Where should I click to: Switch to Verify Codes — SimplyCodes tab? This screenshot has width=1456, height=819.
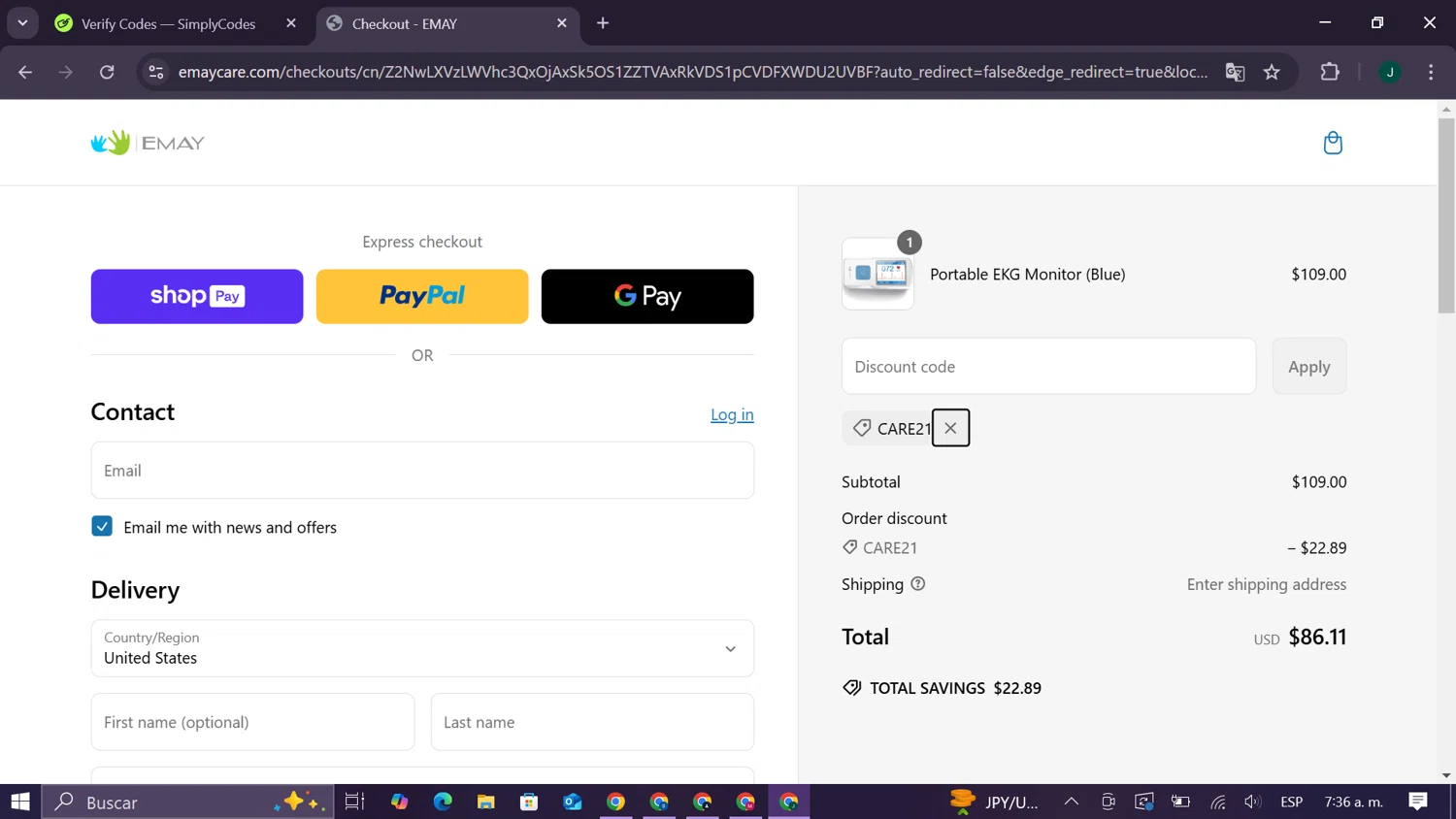(168, 23)
